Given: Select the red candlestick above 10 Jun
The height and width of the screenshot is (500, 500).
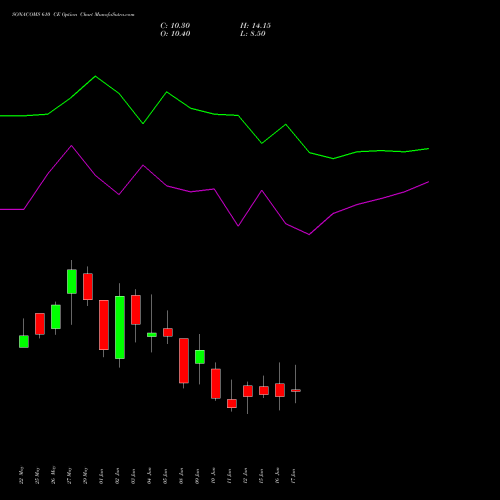Looking at the screenshot, I should coord(216,384).
